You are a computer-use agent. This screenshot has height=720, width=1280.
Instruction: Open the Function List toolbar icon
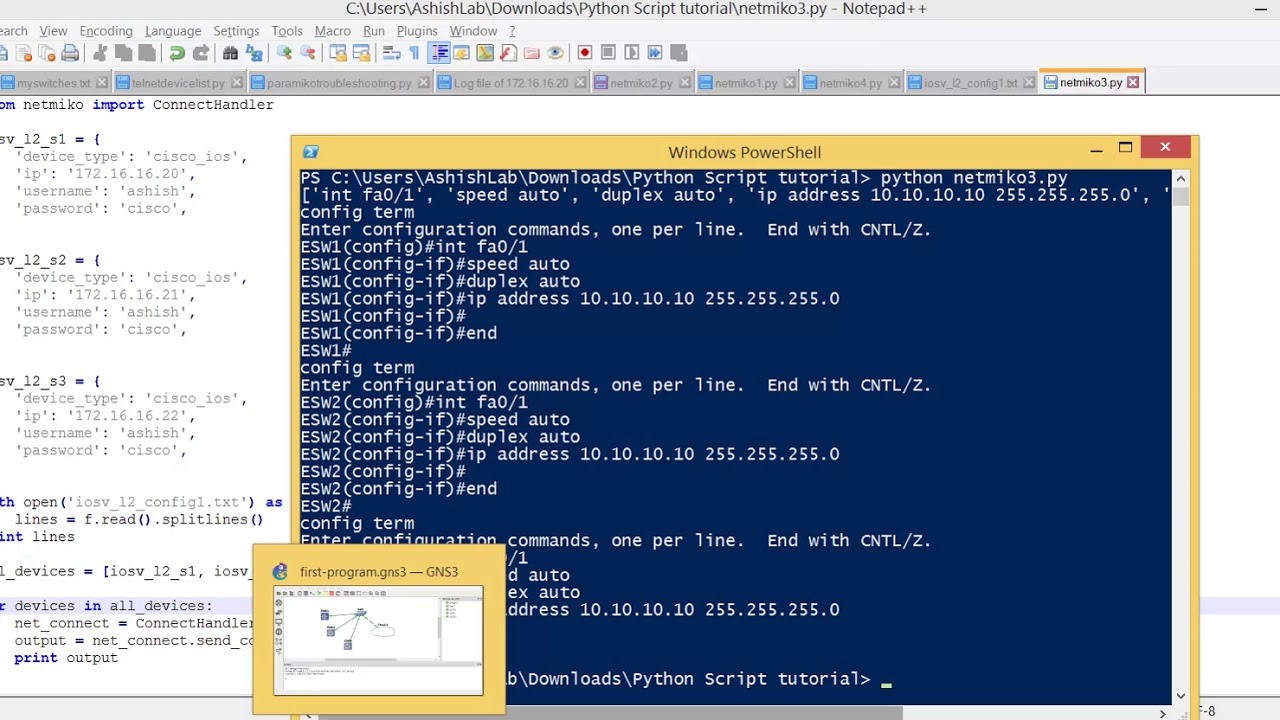[508, 52]
